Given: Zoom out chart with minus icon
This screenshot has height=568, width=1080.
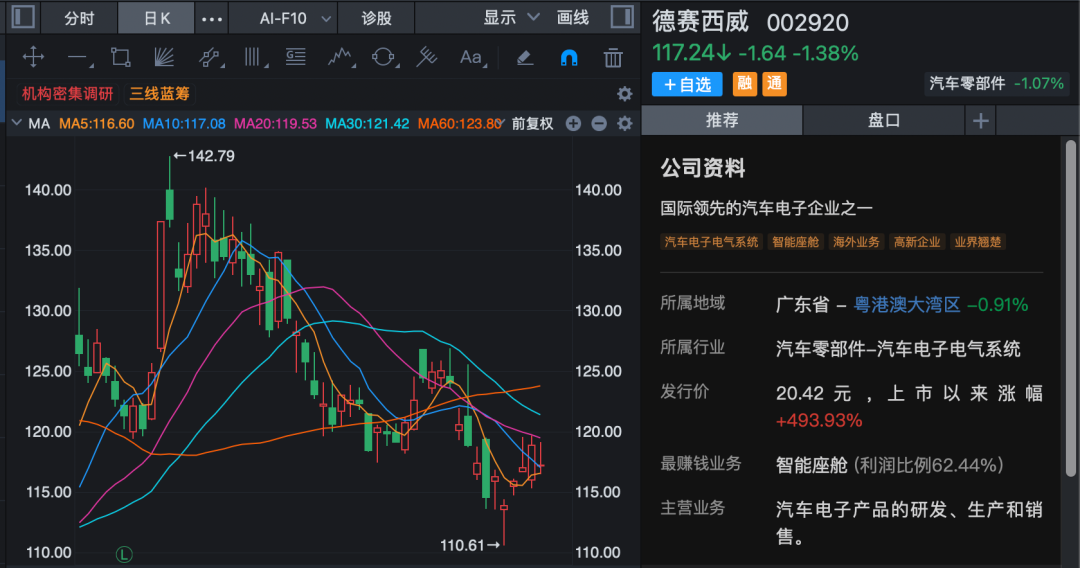Looking at the screenshot, I should pyautogui.click(x=599, y=124).
